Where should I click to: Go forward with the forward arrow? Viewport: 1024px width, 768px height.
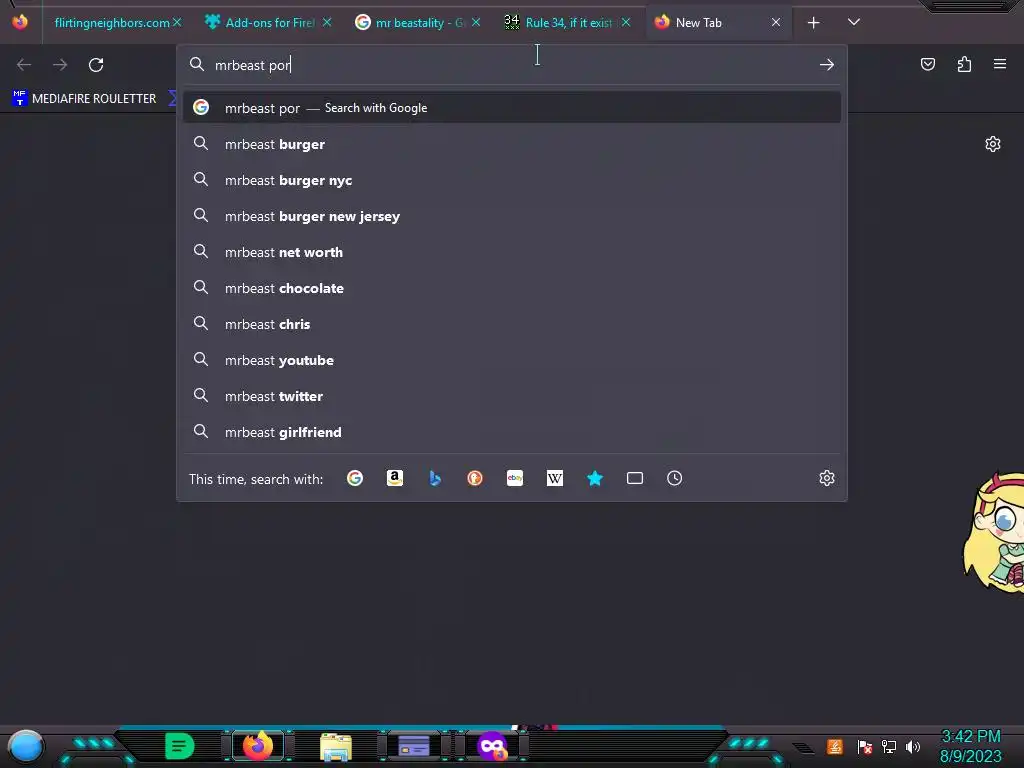[60, 65]
